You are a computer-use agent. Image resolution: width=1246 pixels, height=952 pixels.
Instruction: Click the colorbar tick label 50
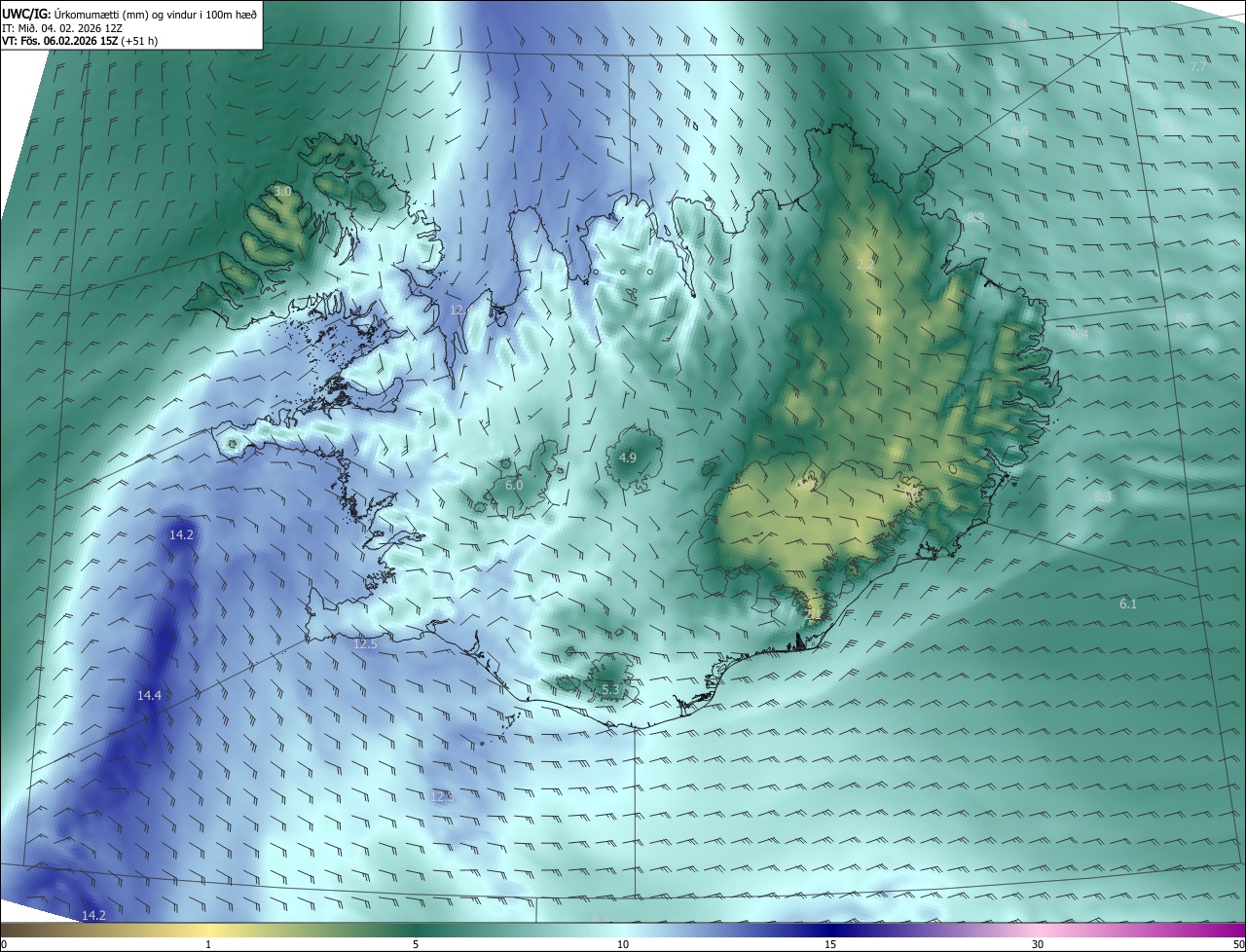coord(1238,944)
